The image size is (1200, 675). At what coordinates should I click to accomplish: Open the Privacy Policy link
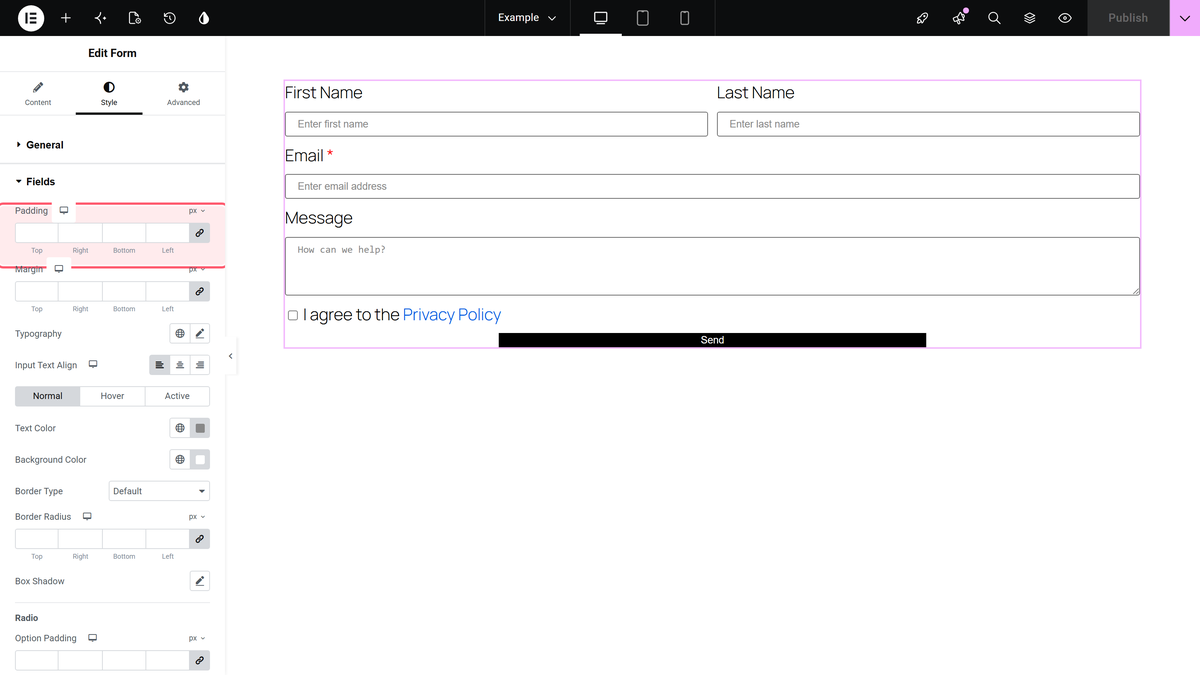point(452,315)
